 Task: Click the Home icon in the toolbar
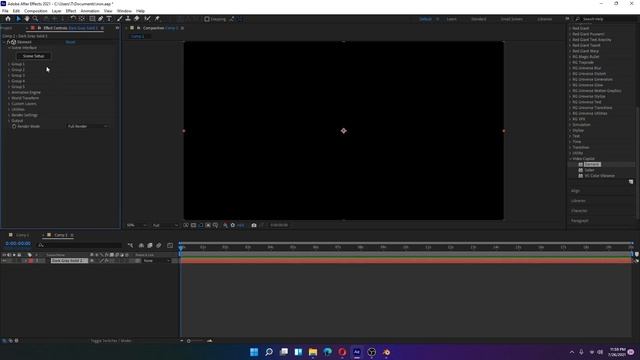[8, 19]
